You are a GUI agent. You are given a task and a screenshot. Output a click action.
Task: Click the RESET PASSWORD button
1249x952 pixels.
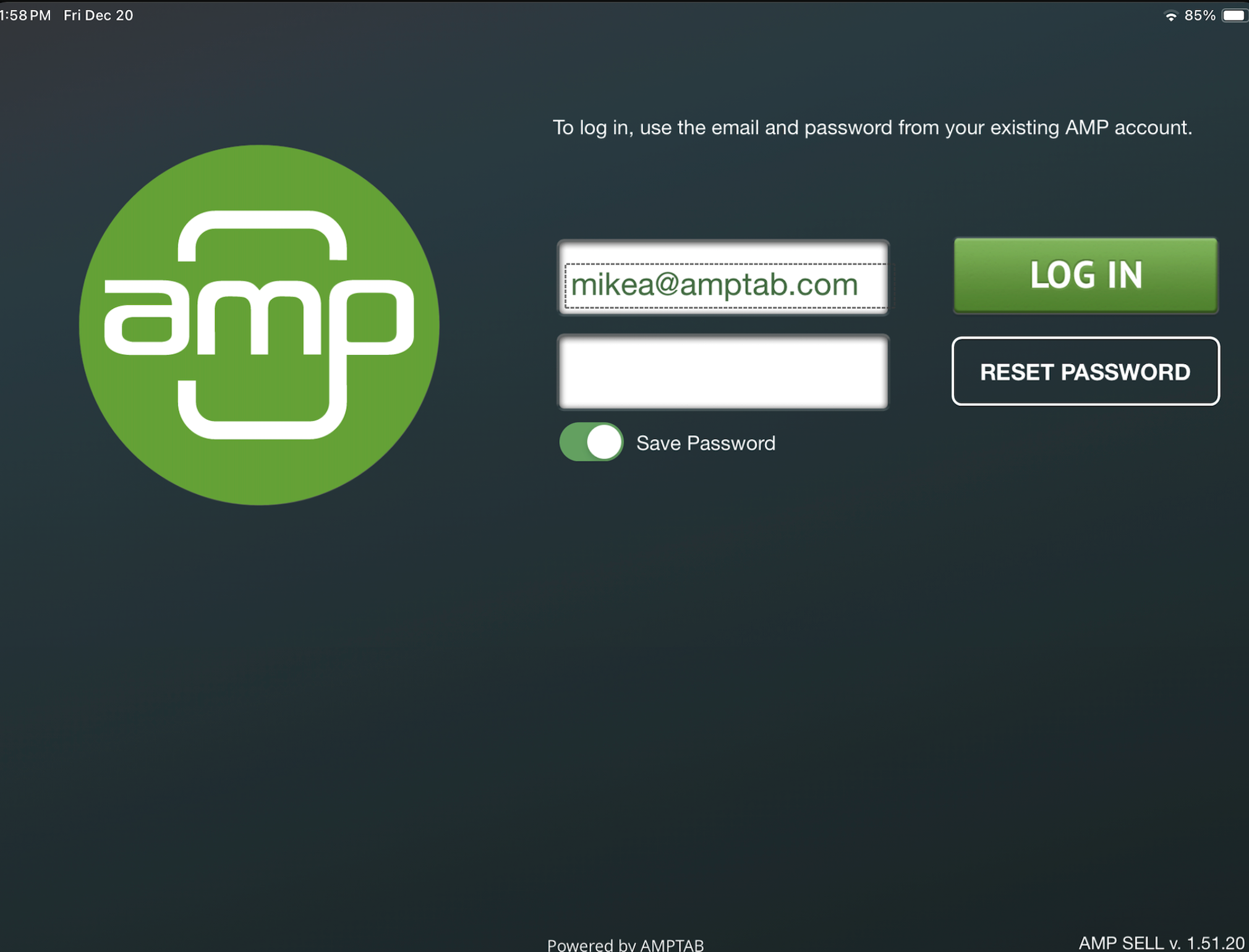click(x=1085, y=372)
